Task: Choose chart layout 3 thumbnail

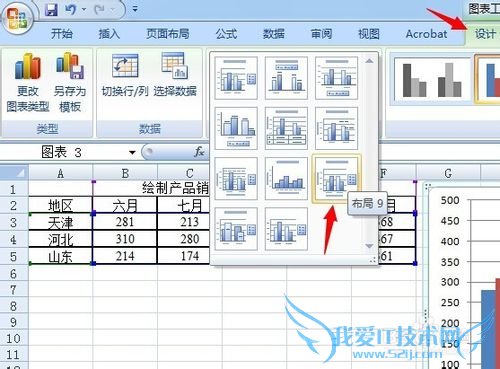Action: coord(337,78)
